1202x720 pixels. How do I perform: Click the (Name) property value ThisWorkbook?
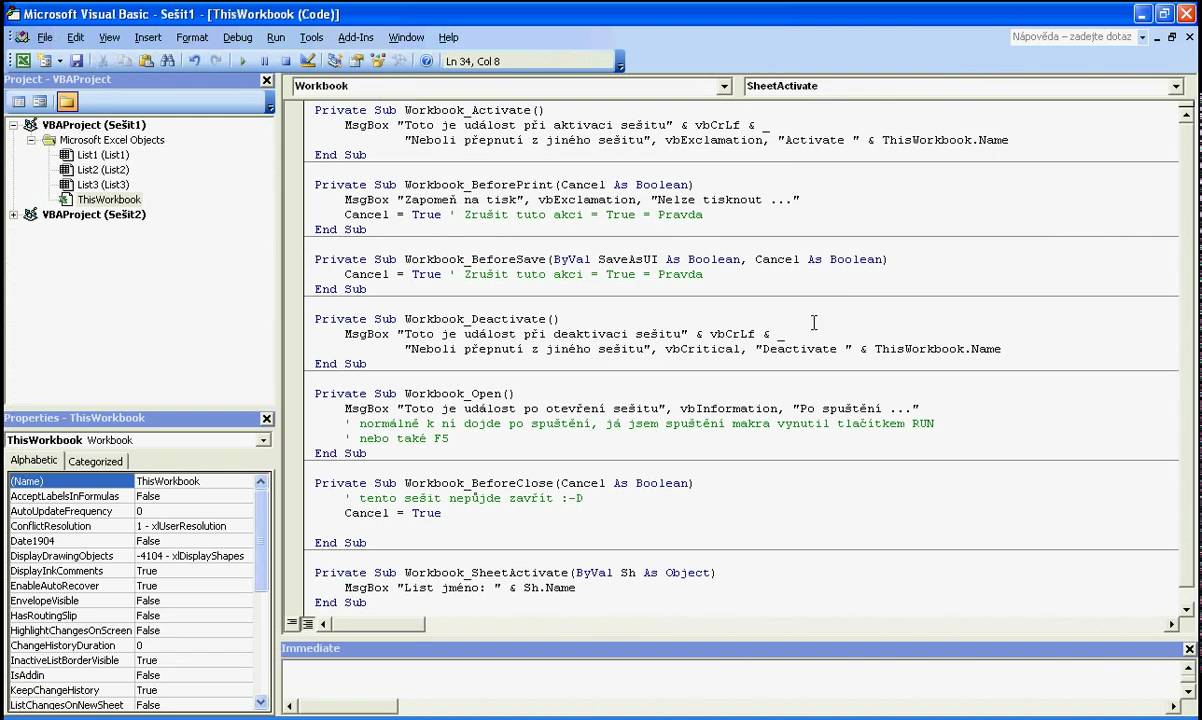click(x=194, y=481)
